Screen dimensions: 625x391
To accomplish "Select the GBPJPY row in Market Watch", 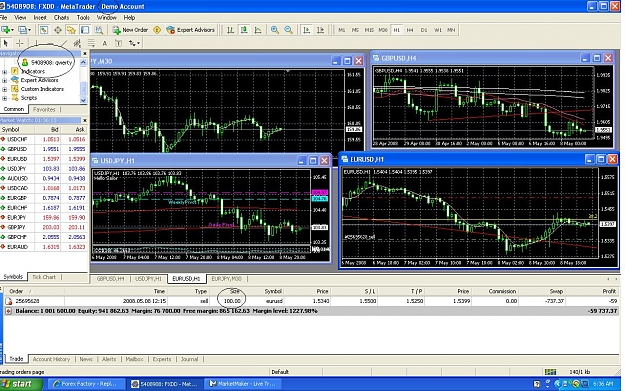I will point(43,227).
